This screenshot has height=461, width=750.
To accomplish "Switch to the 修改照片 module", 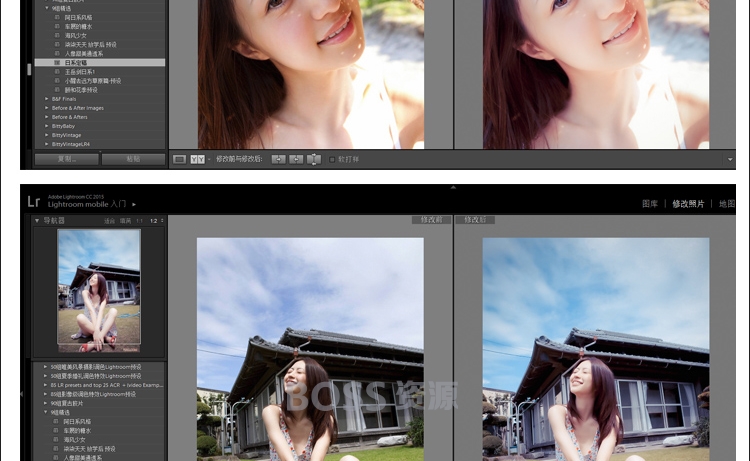I will click(x=688, y=204).
